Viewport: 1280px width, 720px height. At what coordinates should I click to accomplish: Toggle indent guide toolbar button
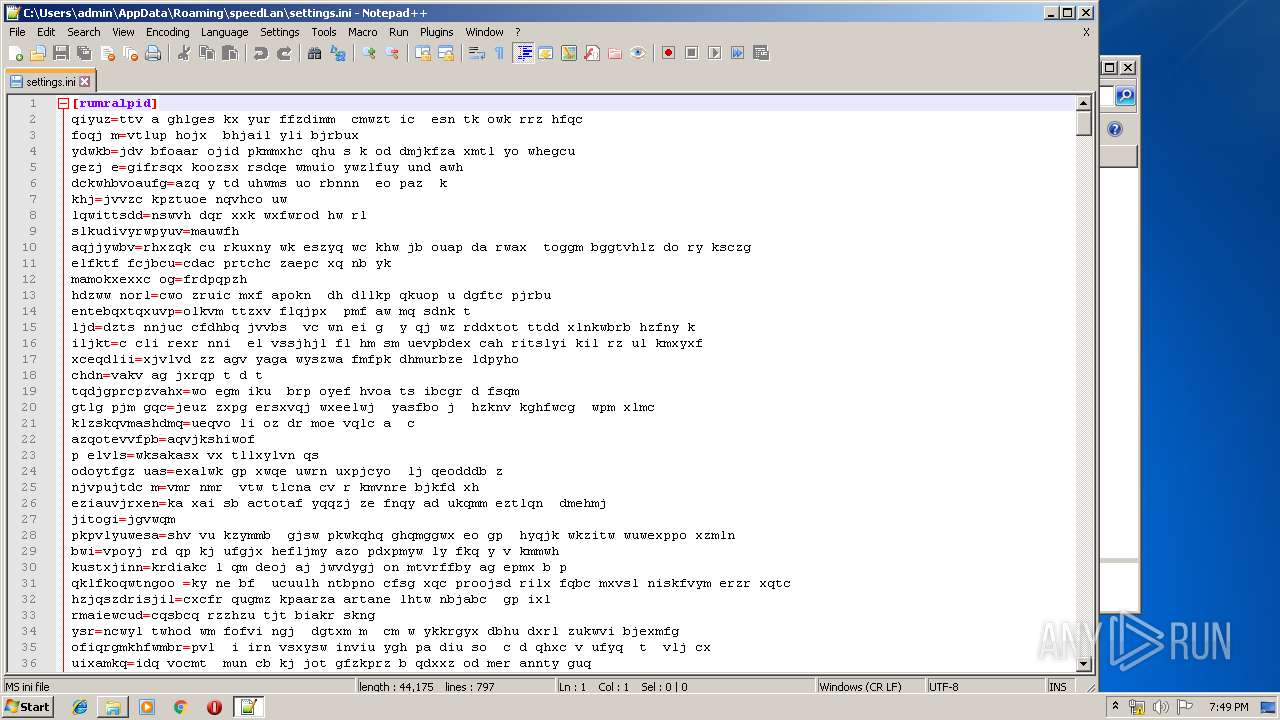coord(523,53)
